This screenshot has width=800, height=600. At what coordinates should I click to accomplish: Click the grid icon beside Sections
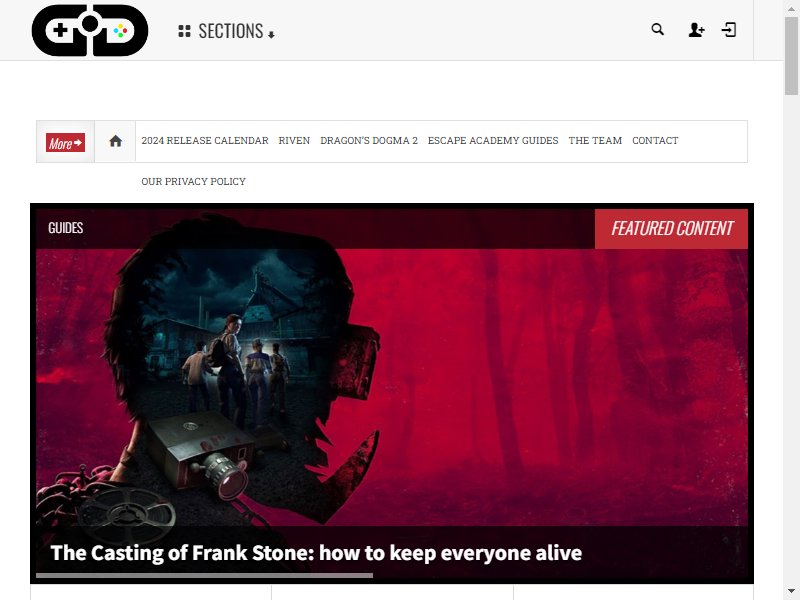click(x=184, y=31)
